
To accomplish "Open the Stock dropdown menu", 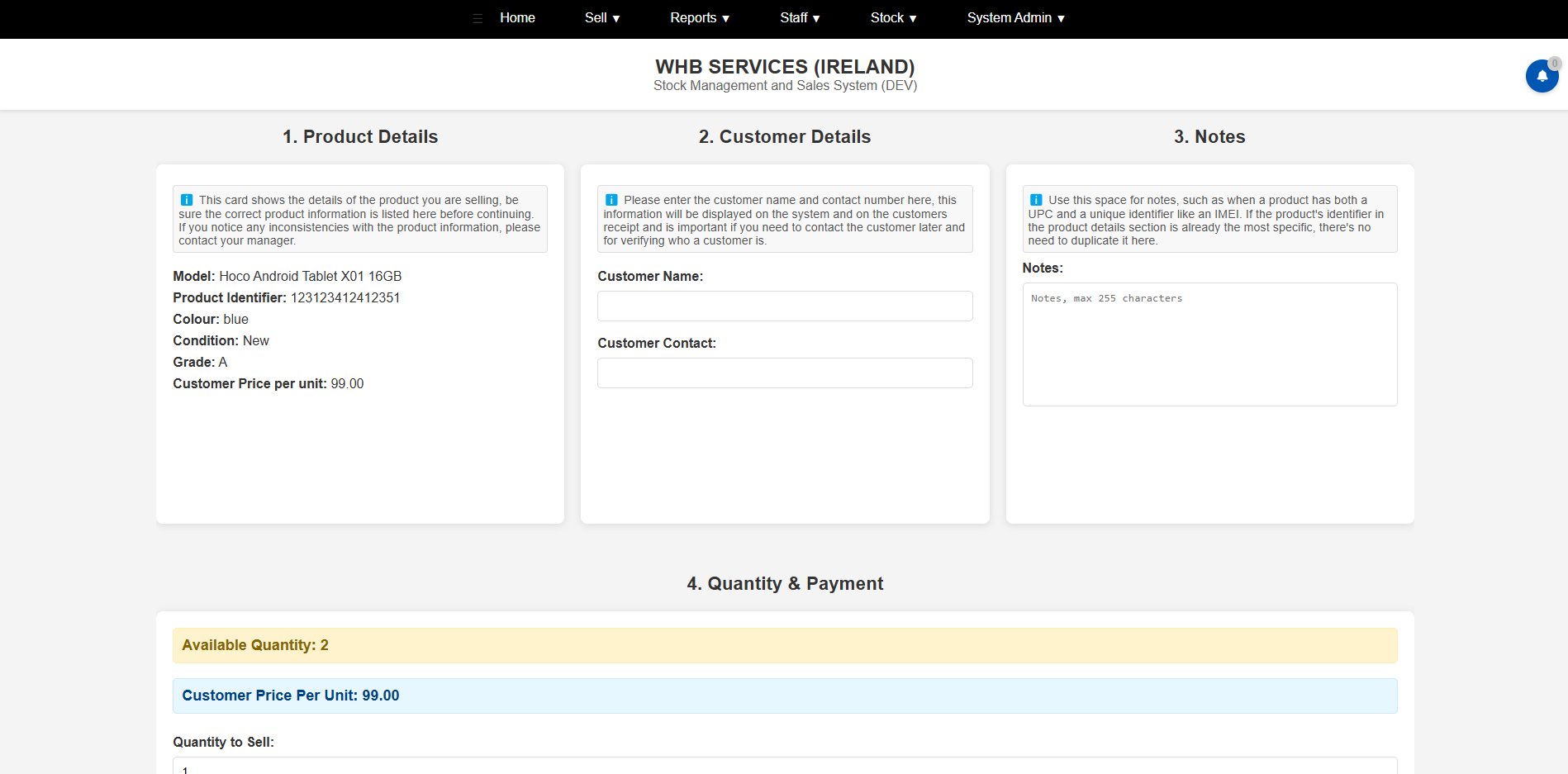I will (894, 18).
